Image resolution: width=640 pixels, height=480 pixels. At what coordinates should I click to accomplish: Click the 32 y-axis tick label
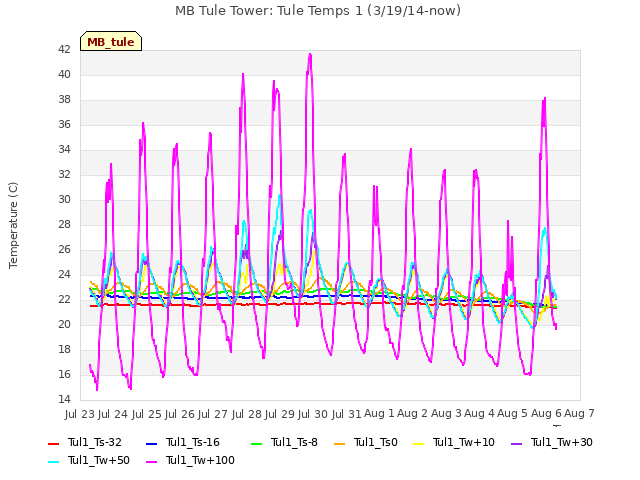tap(64, 174)
